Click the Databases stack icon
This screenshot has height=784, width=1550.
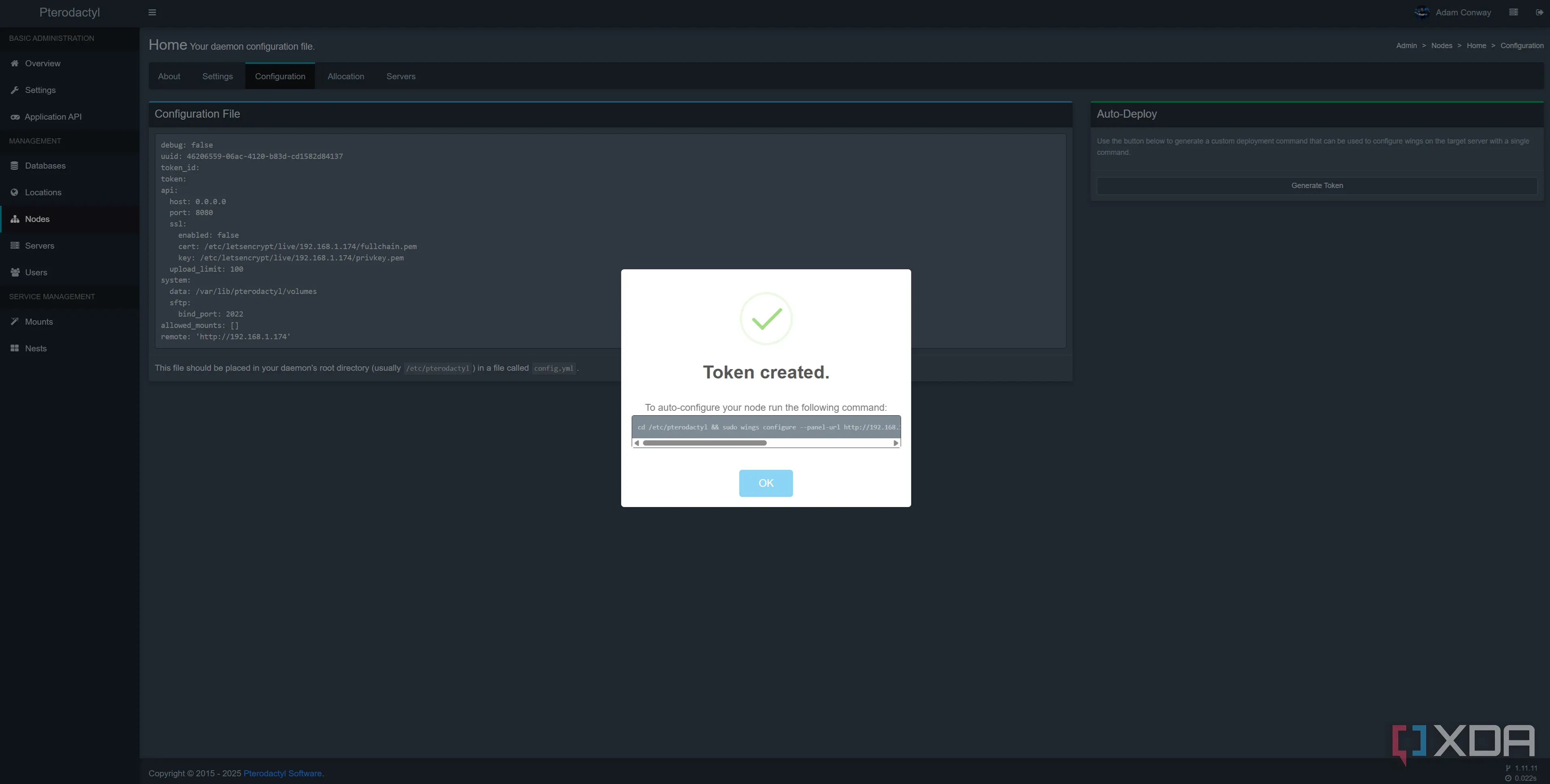15,165
